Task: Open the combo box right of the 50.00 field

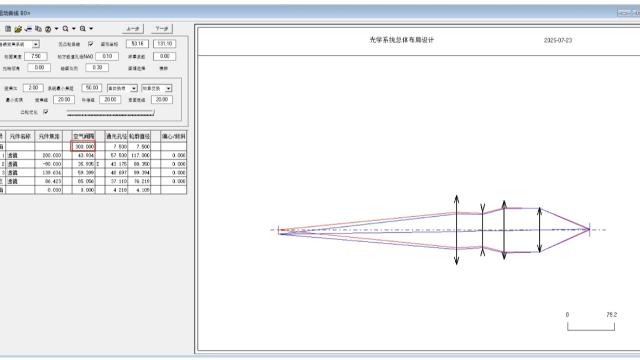Action: 122,88
